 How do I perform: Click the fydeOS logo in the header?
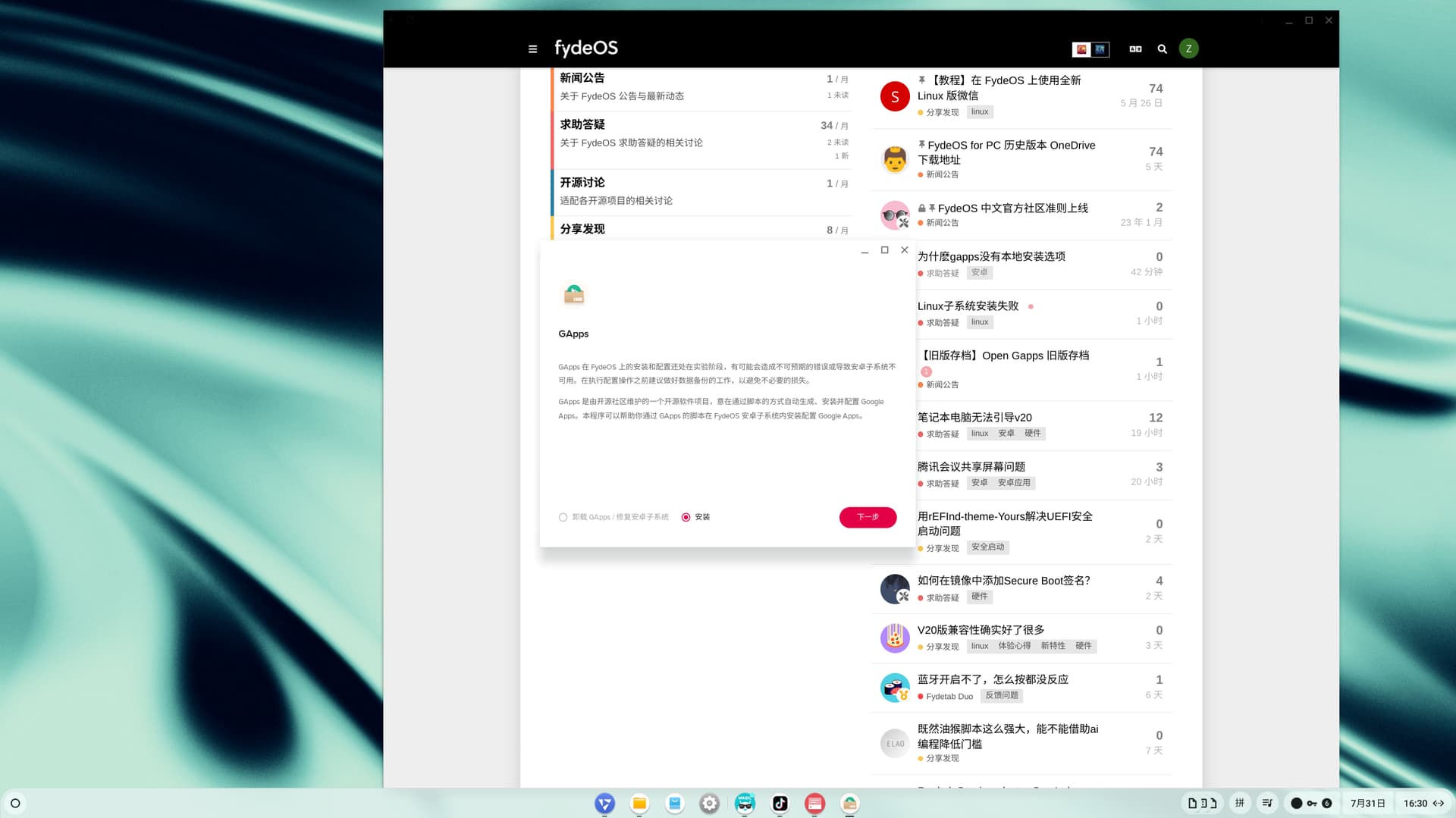tap(585, 48)
